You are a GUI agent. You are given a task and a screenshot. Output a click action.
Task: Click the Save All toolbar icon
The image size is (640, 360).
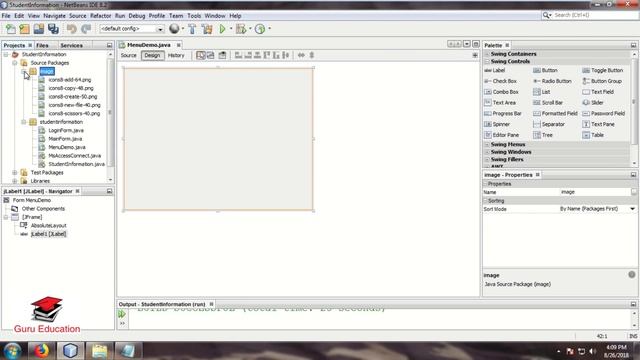coord(53,29)
